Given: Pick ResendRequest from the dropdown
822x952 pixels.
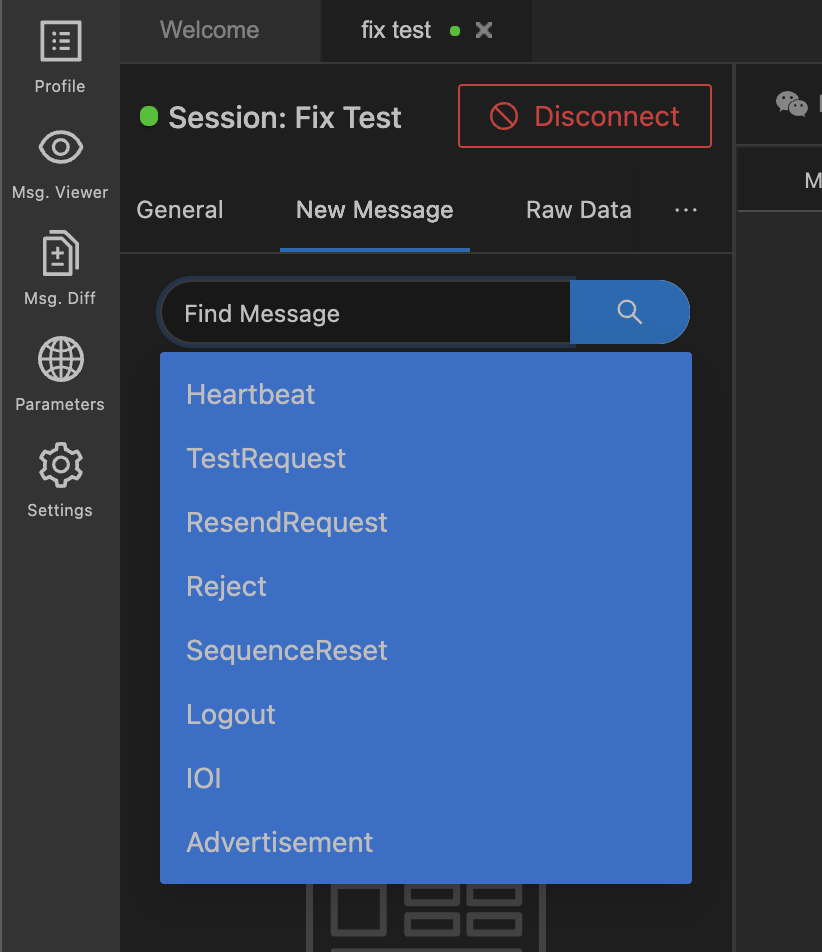Looking at the screenshot, I should point(287,522).
